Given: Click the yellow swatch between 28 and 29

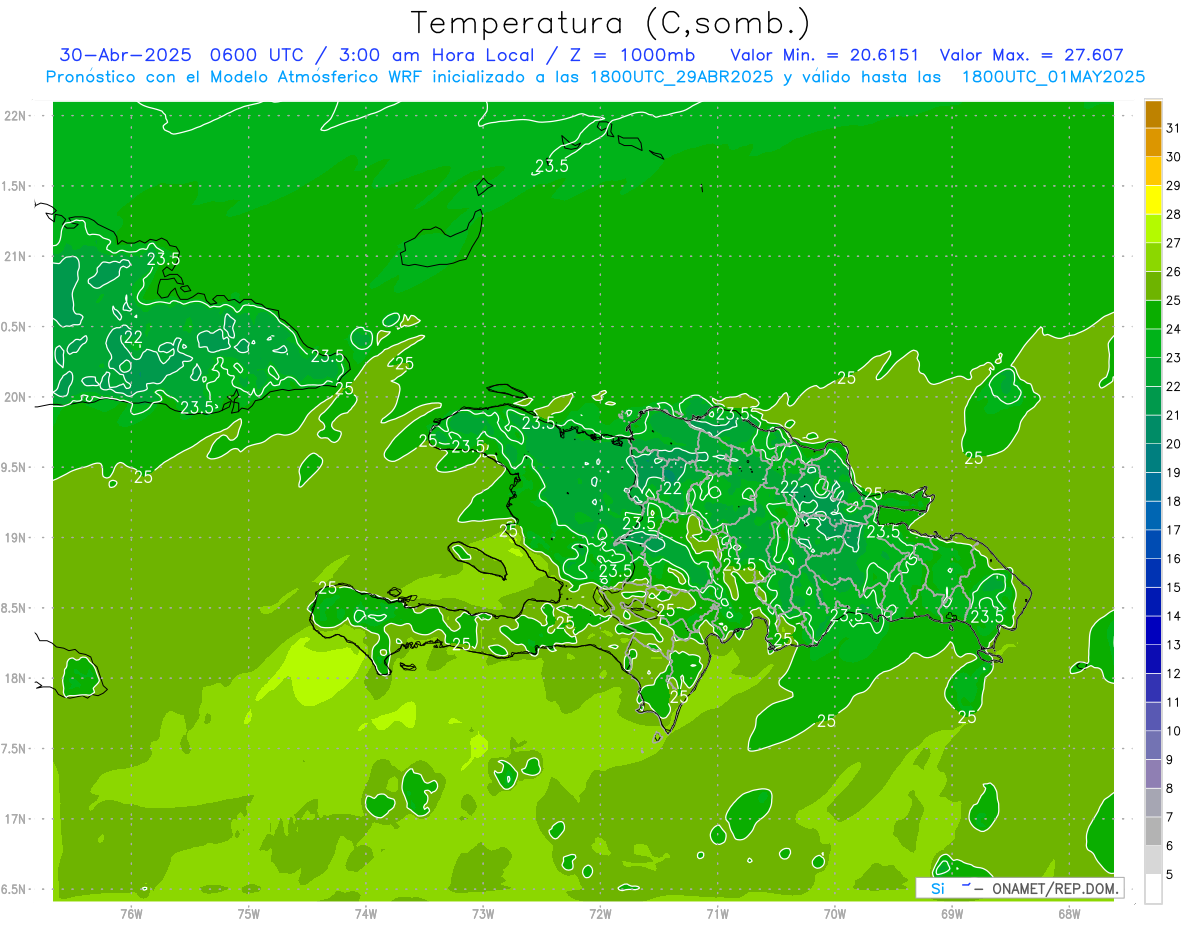Looking at the screenshot, I should tap(1153, 201).
